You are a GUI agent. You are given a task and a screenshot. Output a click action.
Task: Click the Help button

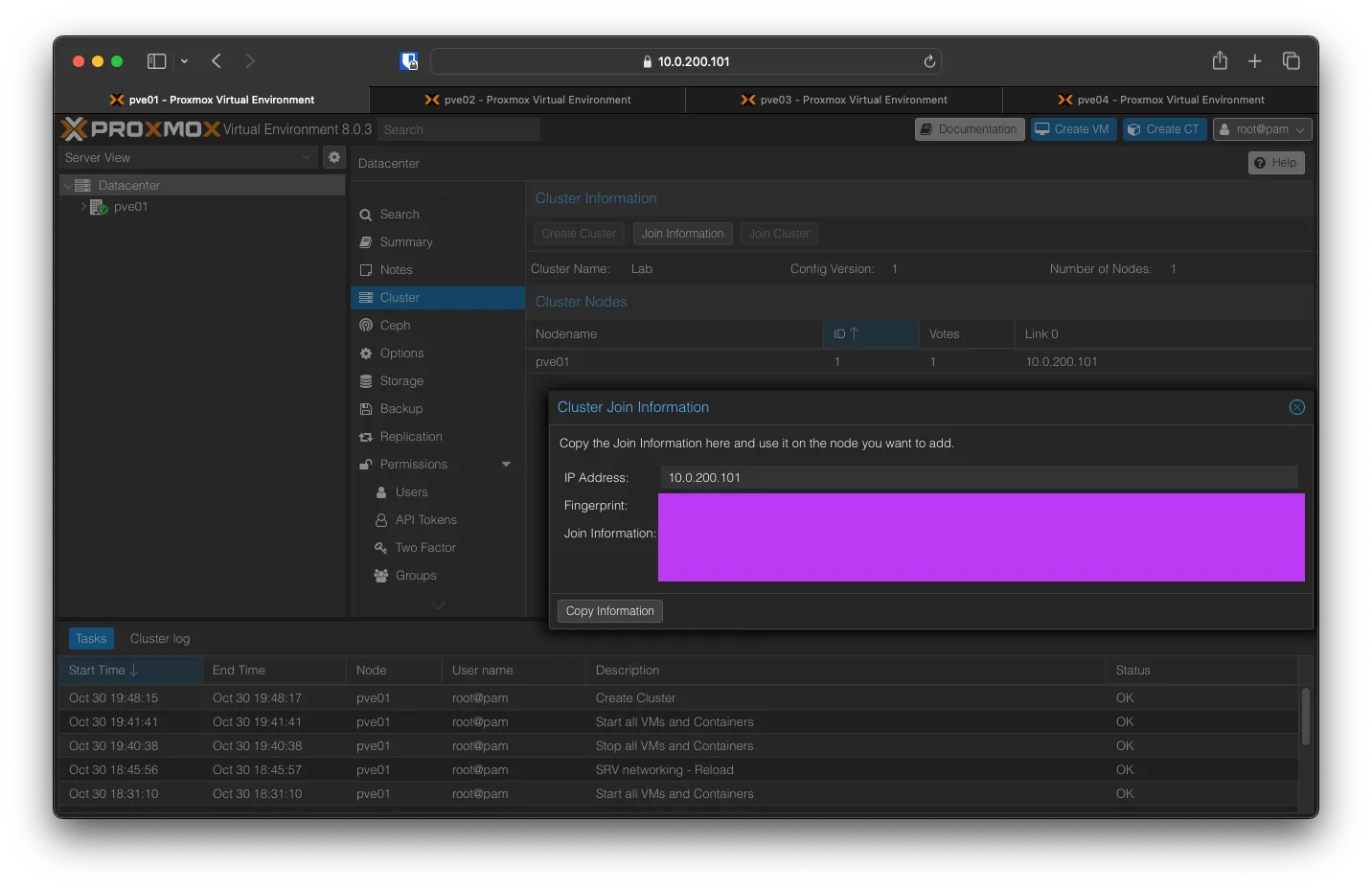1276,163
